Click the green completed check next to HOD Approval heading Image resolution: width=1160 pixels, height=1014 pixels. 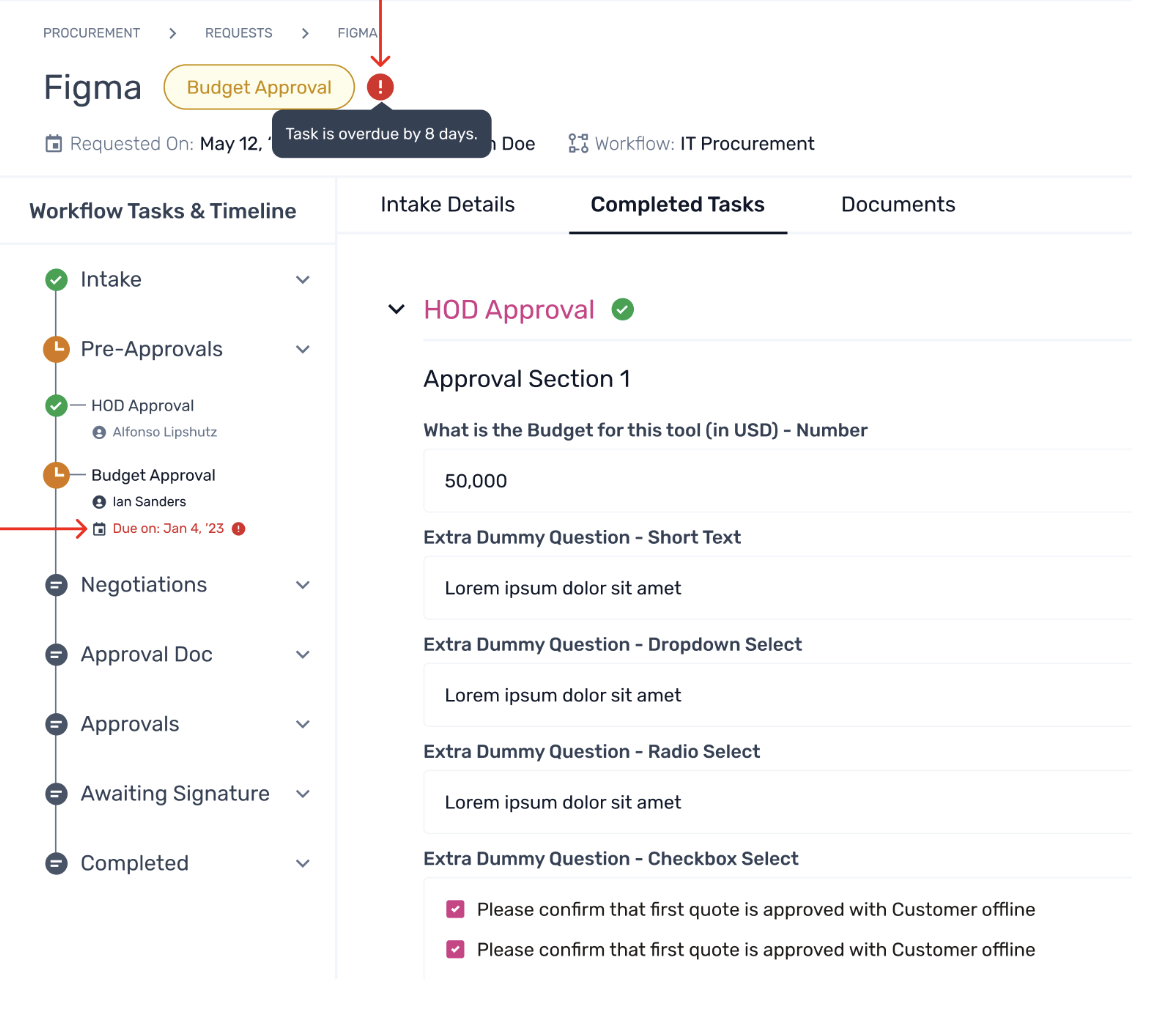pyautogui.click(x=623, y=309)
